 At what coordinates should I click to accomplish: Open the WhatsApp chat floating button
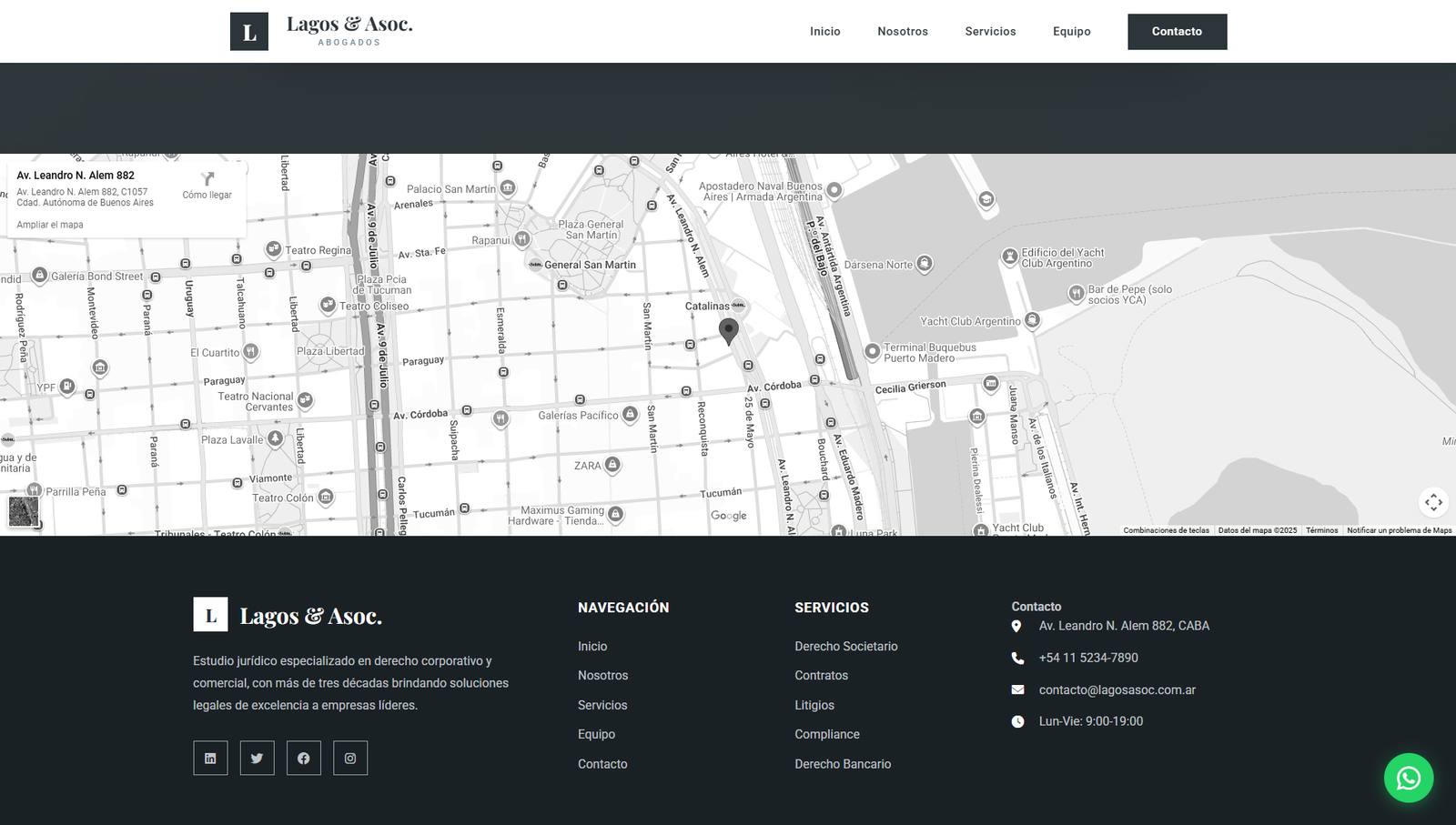coord(1408,778)
